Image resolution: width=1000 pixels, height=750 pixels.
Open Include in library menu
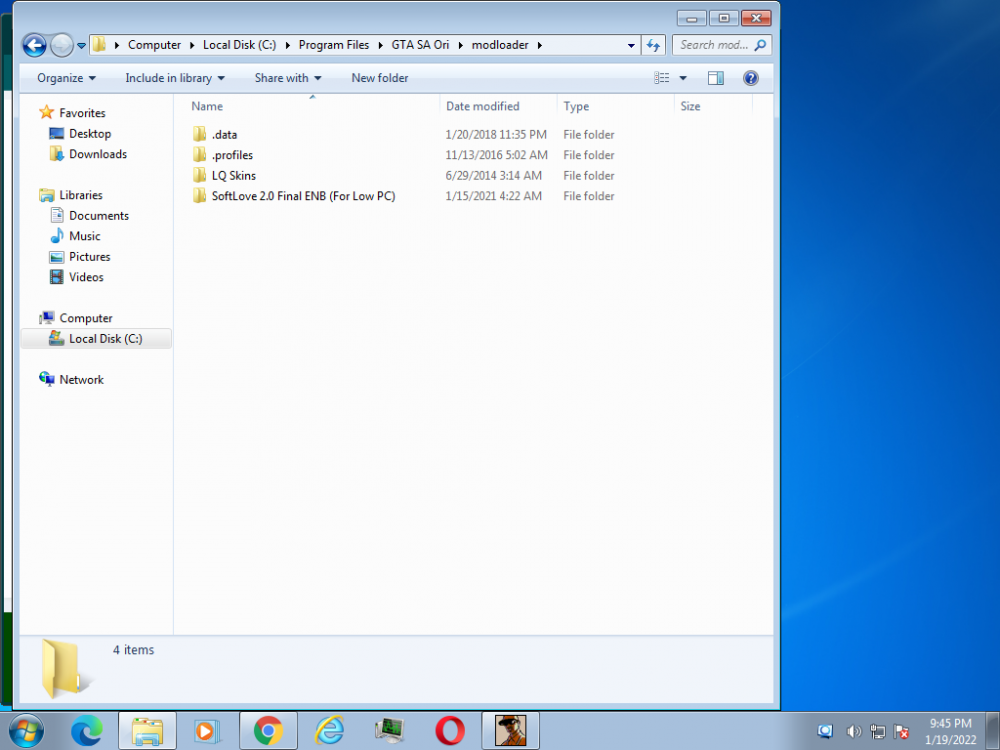click(175, 78)
